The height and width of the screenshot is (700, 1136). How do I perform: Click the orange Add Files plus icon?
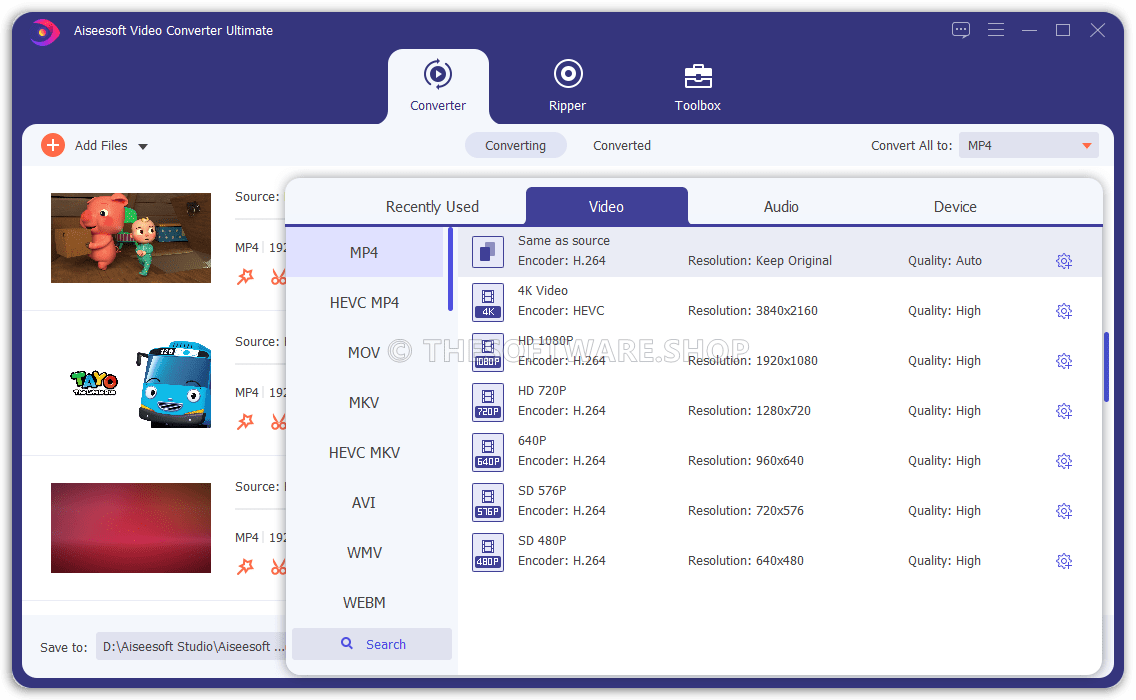[53, 146]
